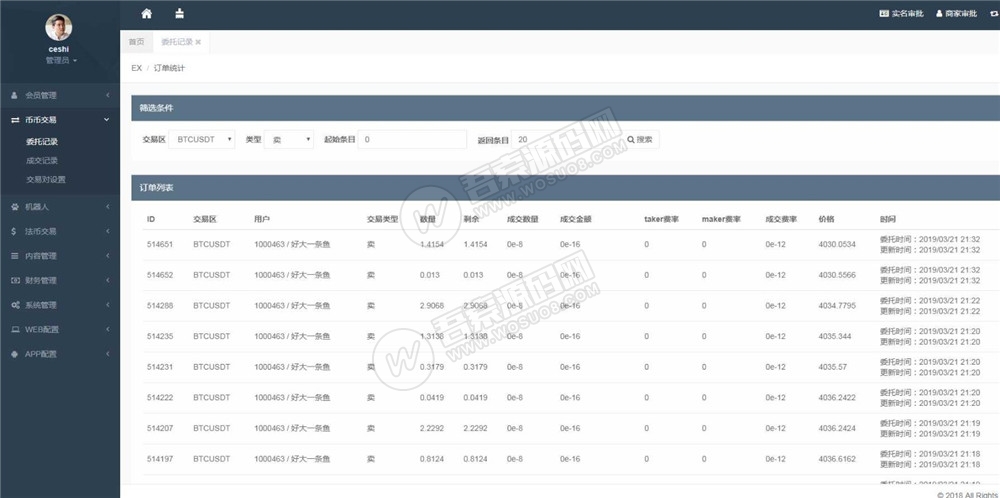Viewport: 1000px width, 498px height.
Task: Click the ID column header
Action: coord(151,219)
